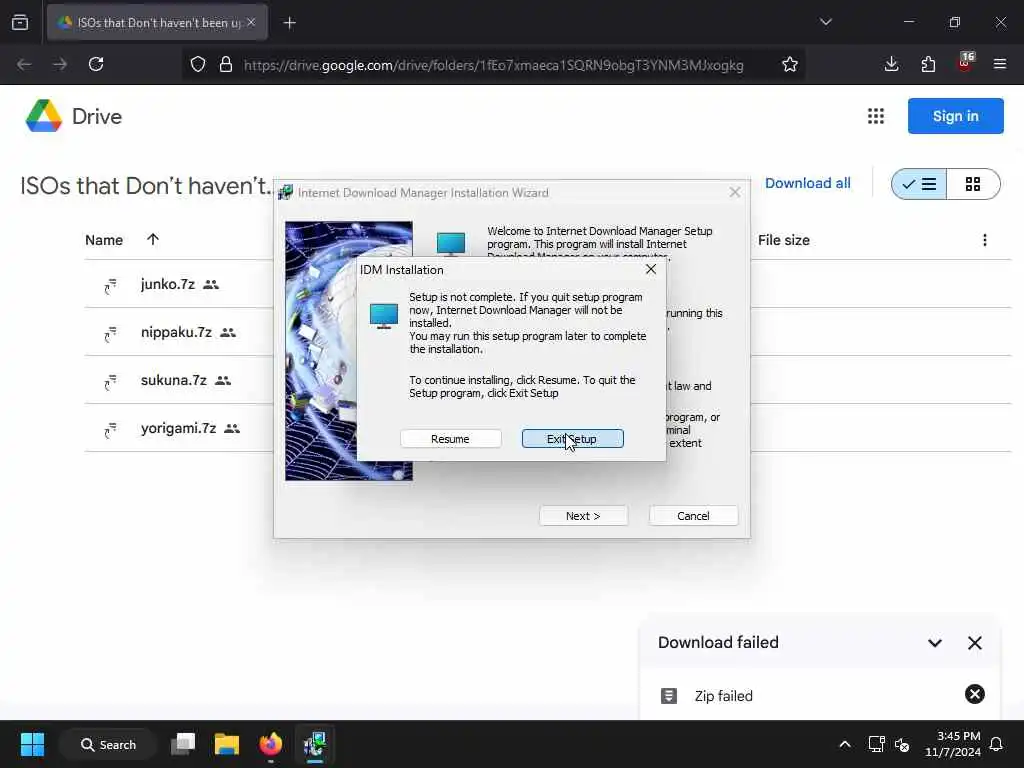Open Task View on taskbar
Viewport: 1024px width, 768px height.
coord(183,744)
